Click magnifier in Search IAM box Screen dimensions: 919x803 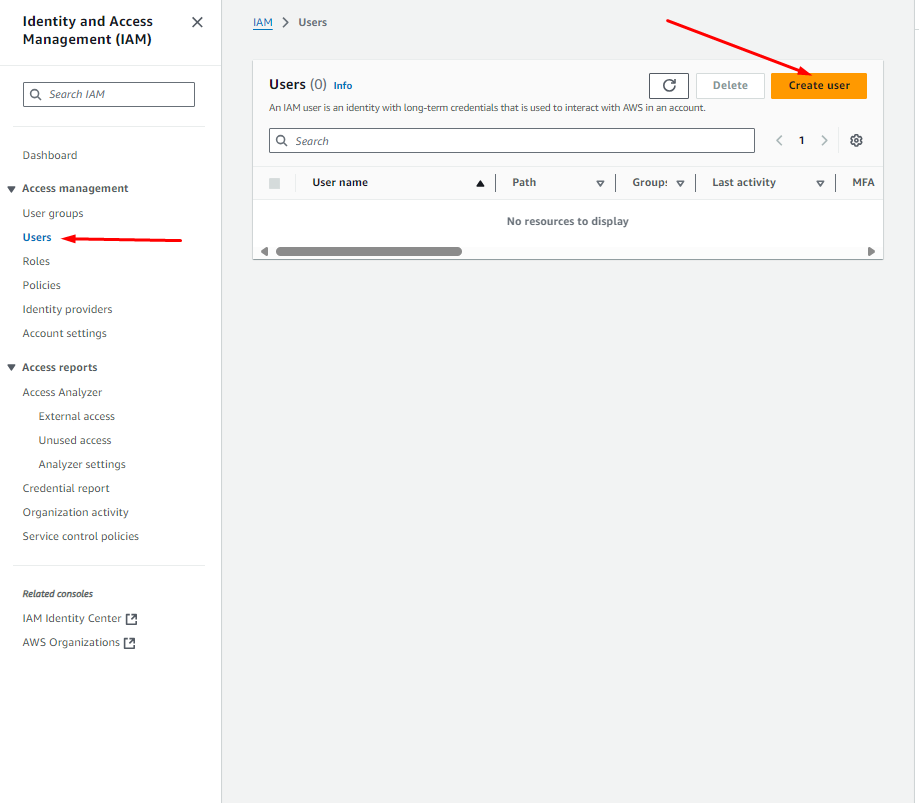point(36,95)
